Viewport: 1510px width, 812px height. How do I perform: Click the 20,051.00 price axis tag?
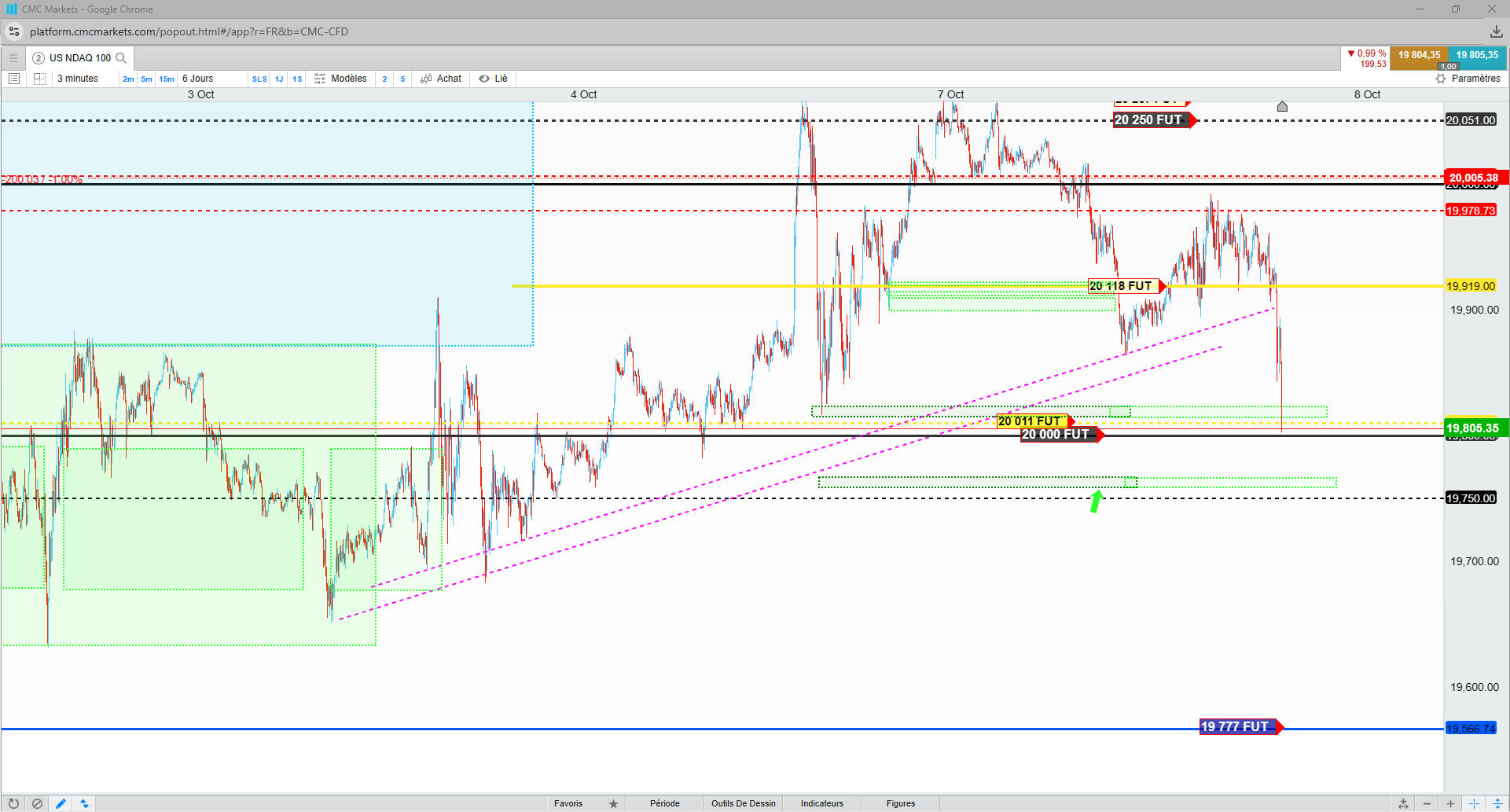(1471, 120)
